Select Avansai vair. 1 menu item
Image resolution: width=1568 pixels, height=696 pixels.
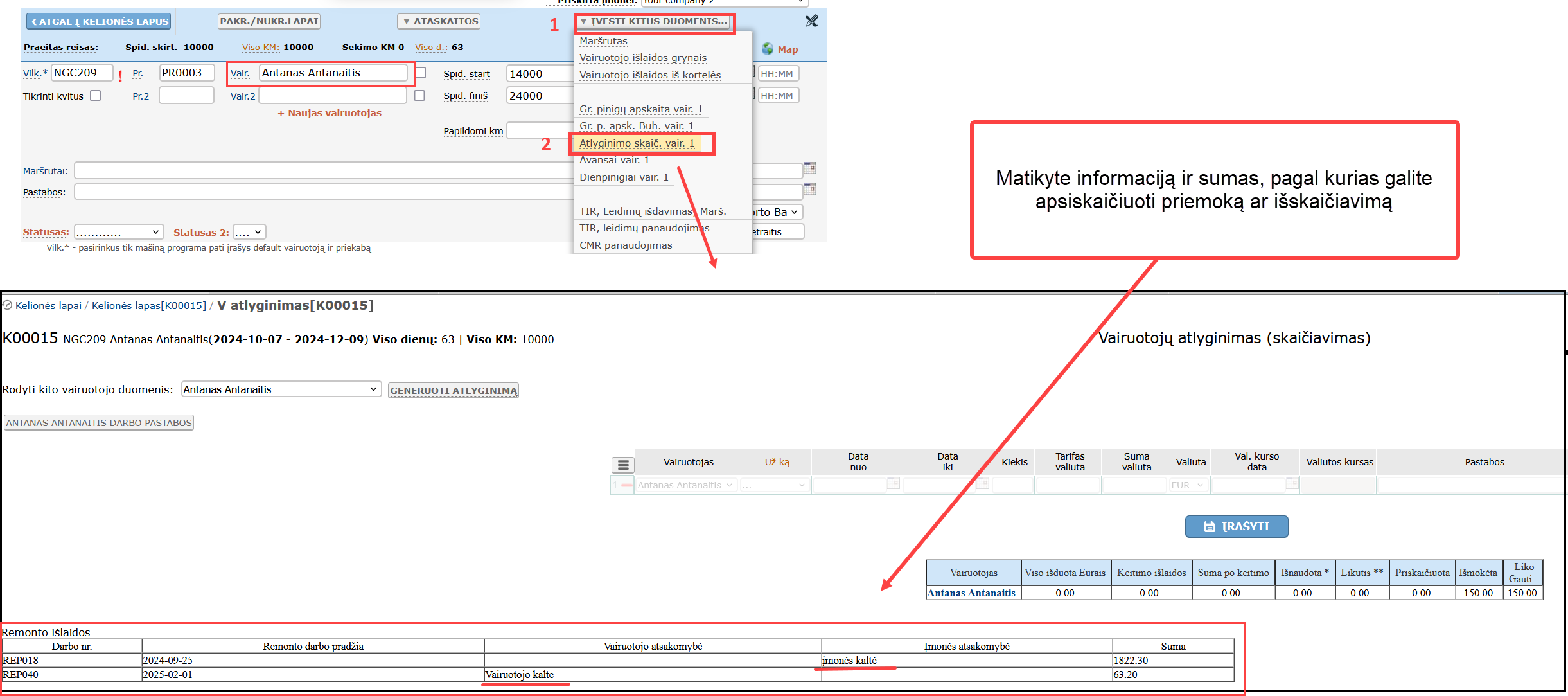coord(615,160)
